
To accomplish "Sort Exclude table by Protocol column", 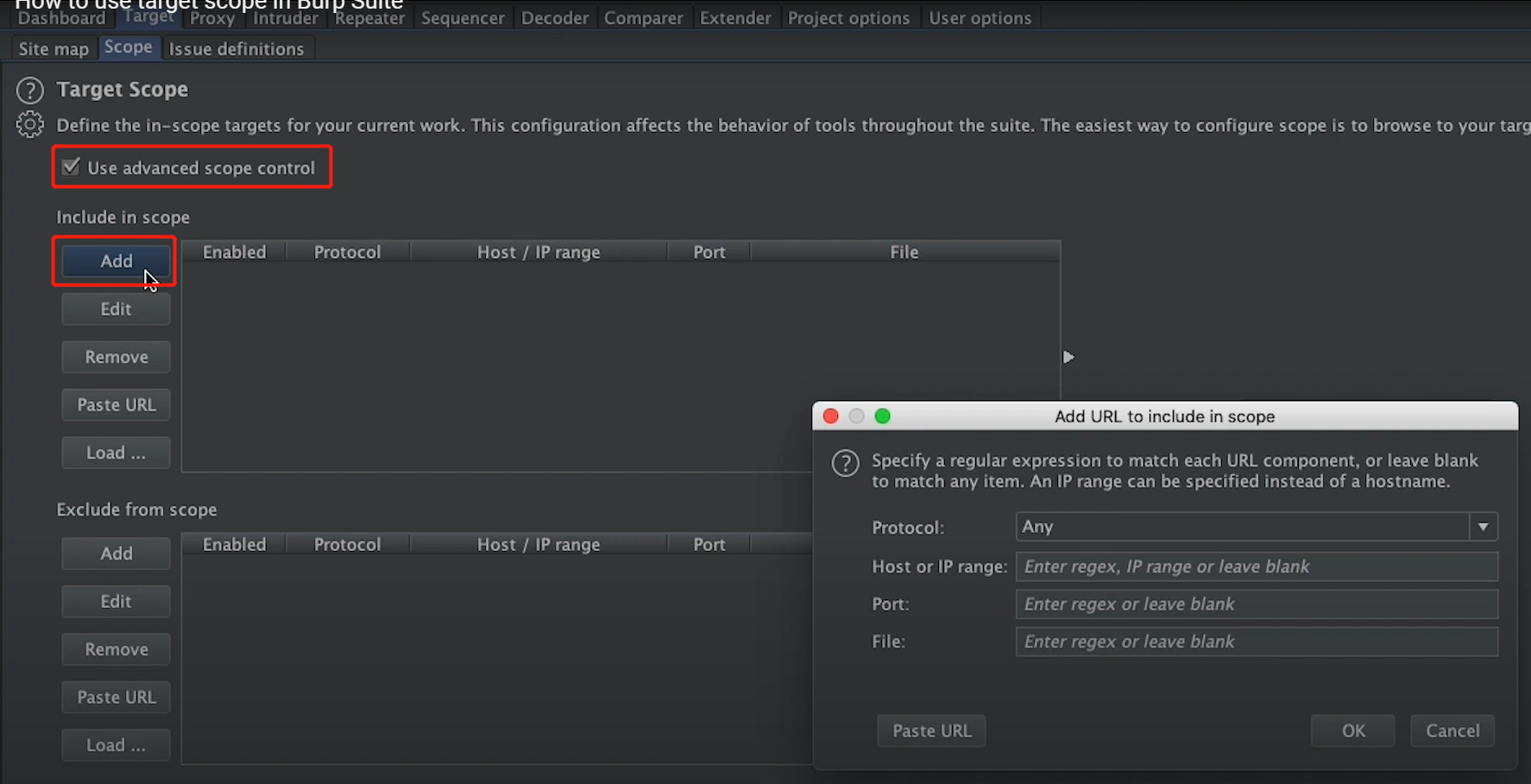I will tap(347, 544).
